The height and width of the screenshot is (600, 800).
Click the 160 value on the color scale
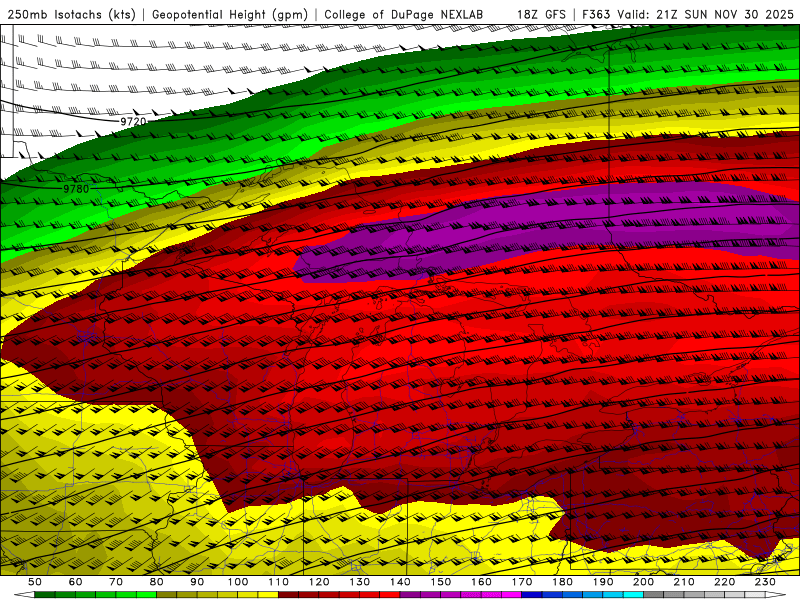[481, 582]
